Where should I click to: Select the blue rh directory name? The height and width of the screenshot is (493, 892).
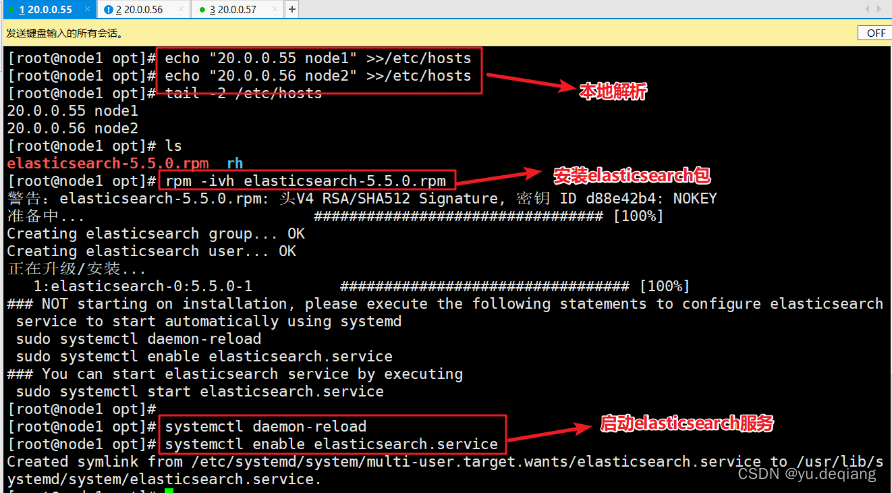click(235, 164)
